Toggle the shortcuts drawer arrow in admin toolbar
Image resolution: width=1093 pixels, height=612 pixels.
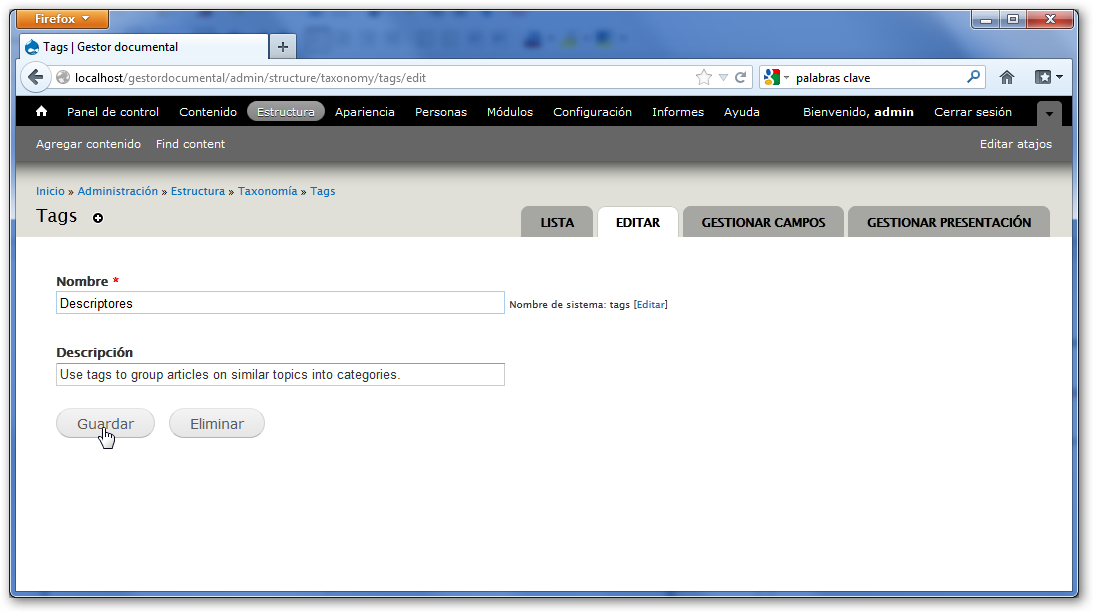(x=1048, y=114)
